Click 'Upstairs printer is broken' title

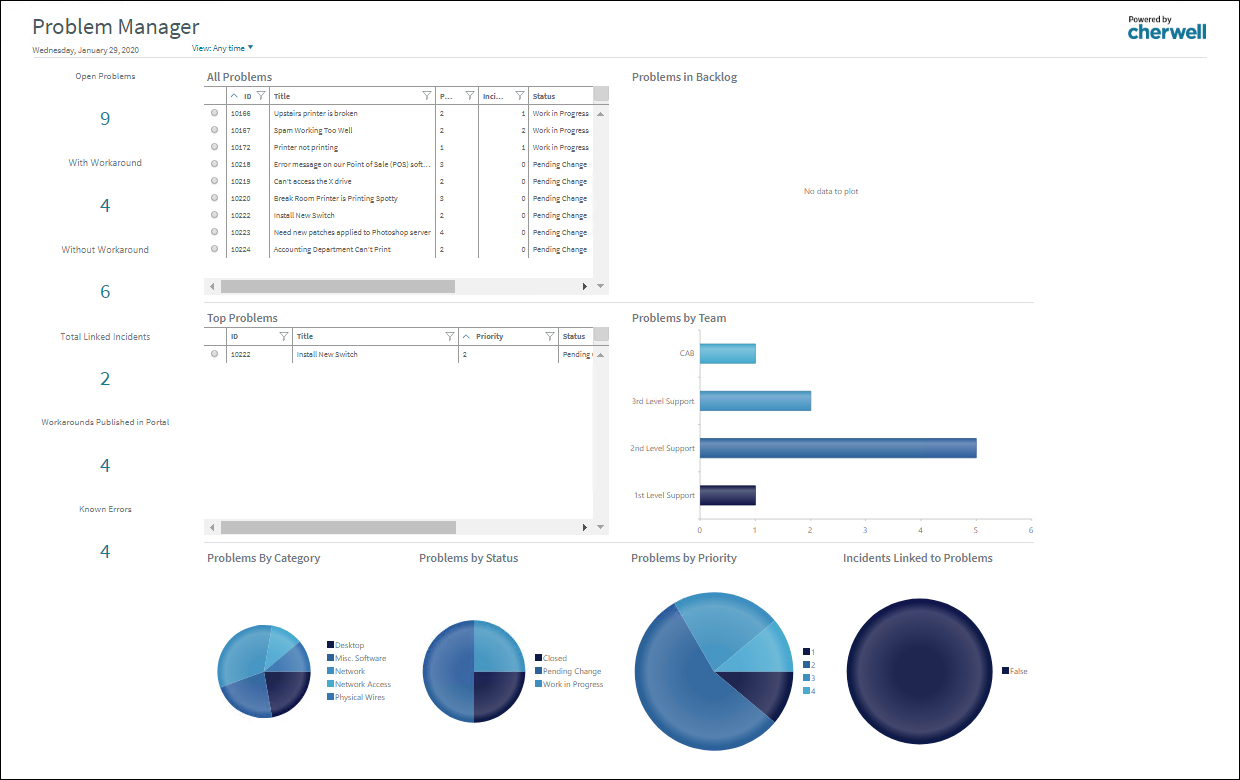(316, 113)
